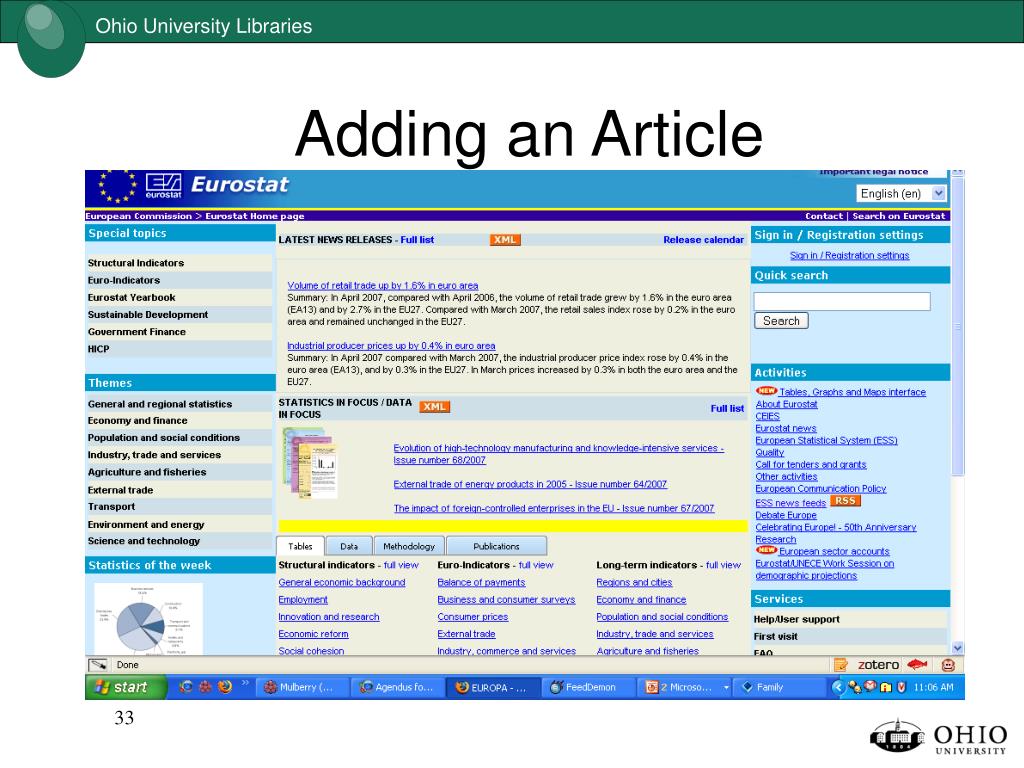Select the Methodology tab
The width and height of the screenshot is (1024, 768).
click(x=409, y=546)
